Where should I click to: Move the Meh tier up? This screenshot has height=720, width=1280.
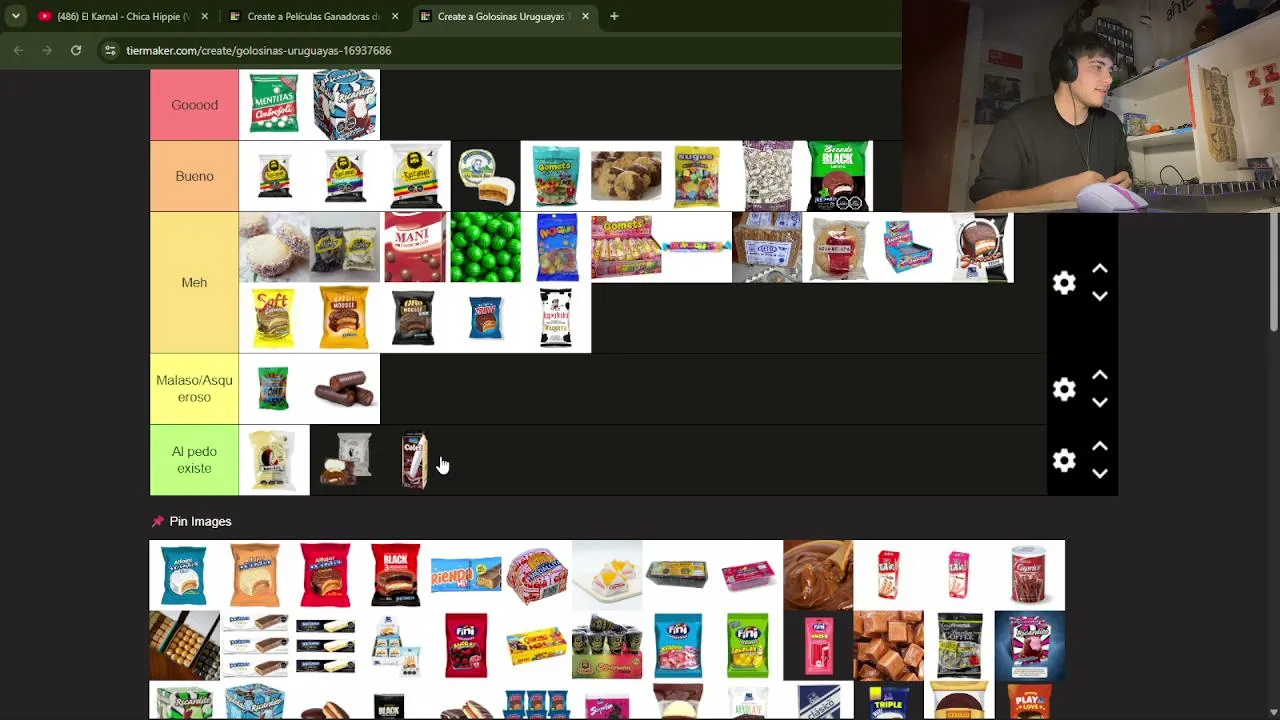[1100, 269]
